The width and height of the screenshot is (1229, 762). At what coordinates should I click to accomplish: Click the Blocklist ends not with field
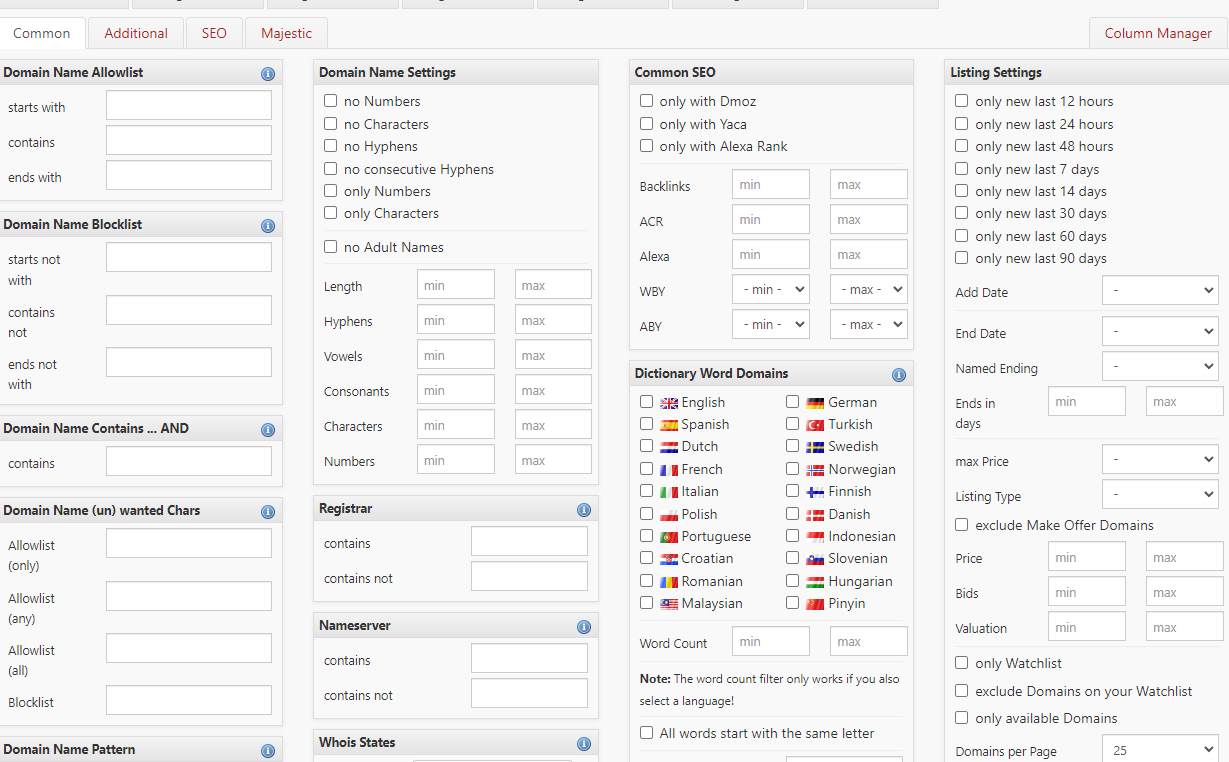189,362
